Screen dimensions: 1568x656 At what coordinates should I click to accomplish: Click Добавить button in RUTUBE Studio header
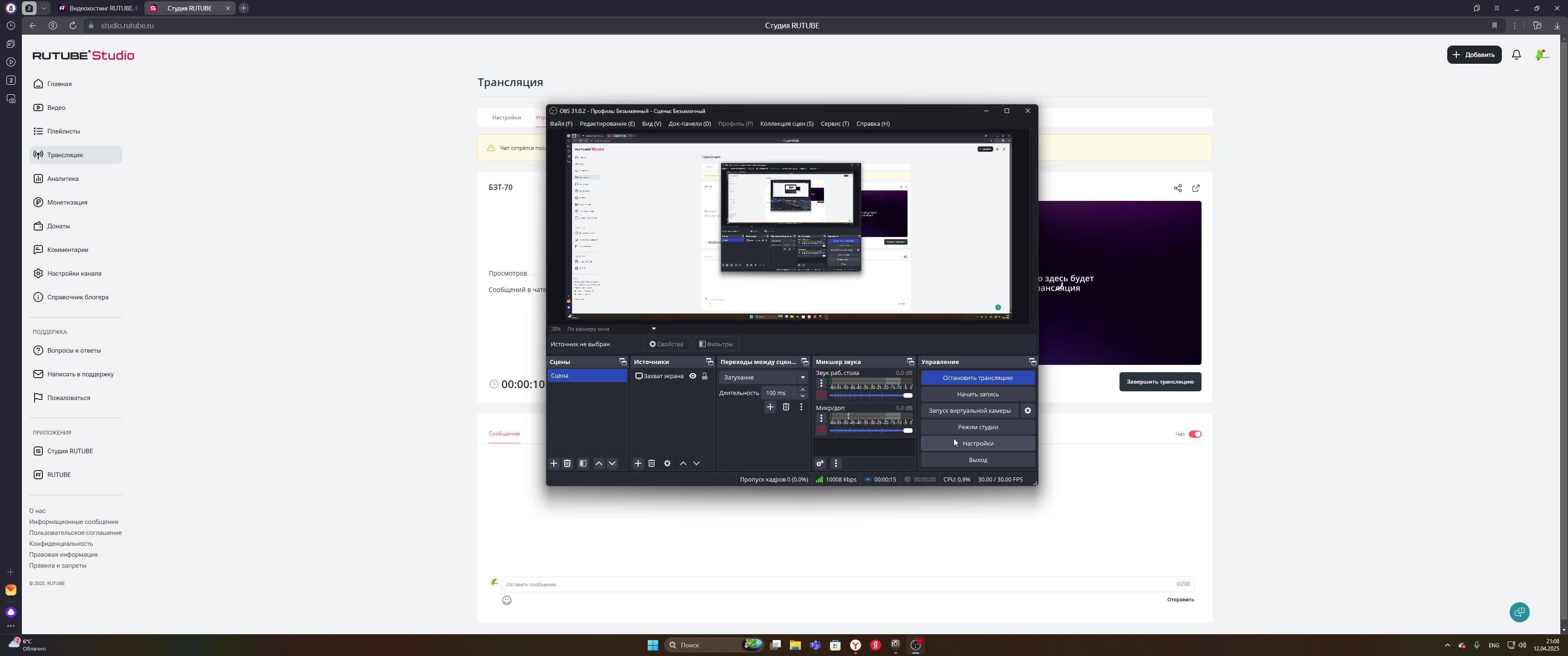(1474, 55)
